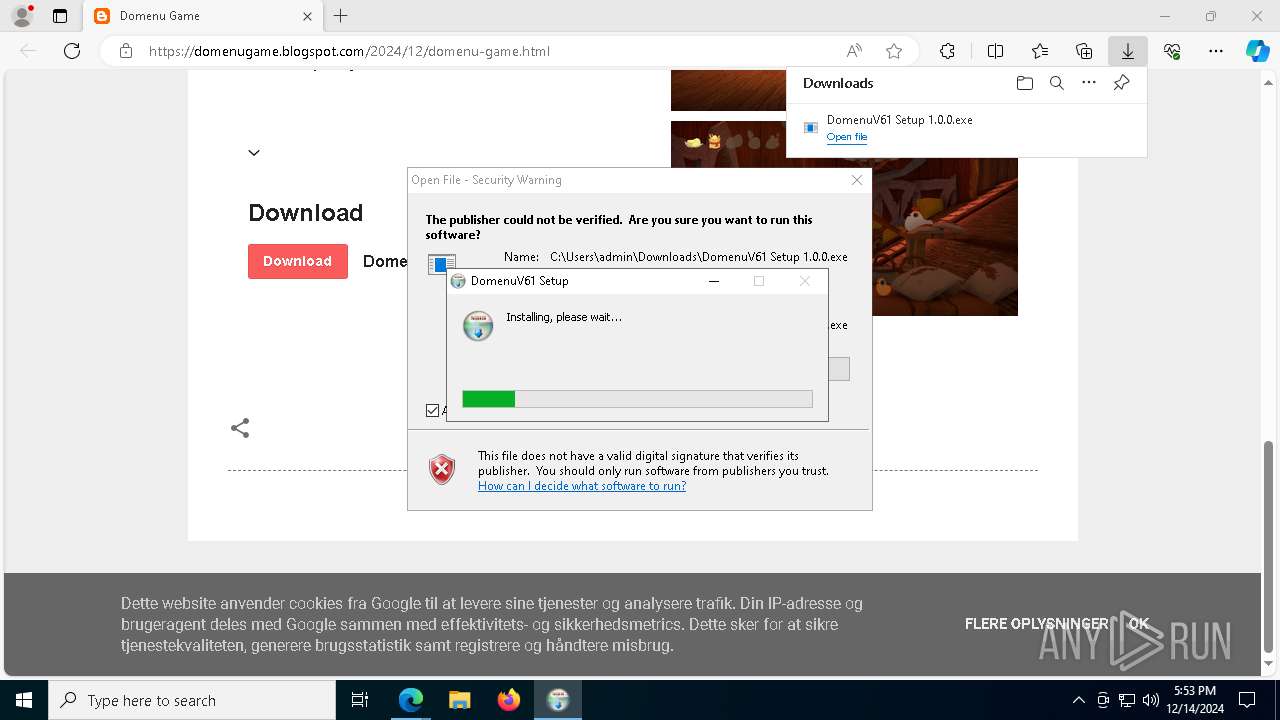Select the setup installer taskbar item
Viewport: 1280px width, 720px height.
[x=557, y=700]
